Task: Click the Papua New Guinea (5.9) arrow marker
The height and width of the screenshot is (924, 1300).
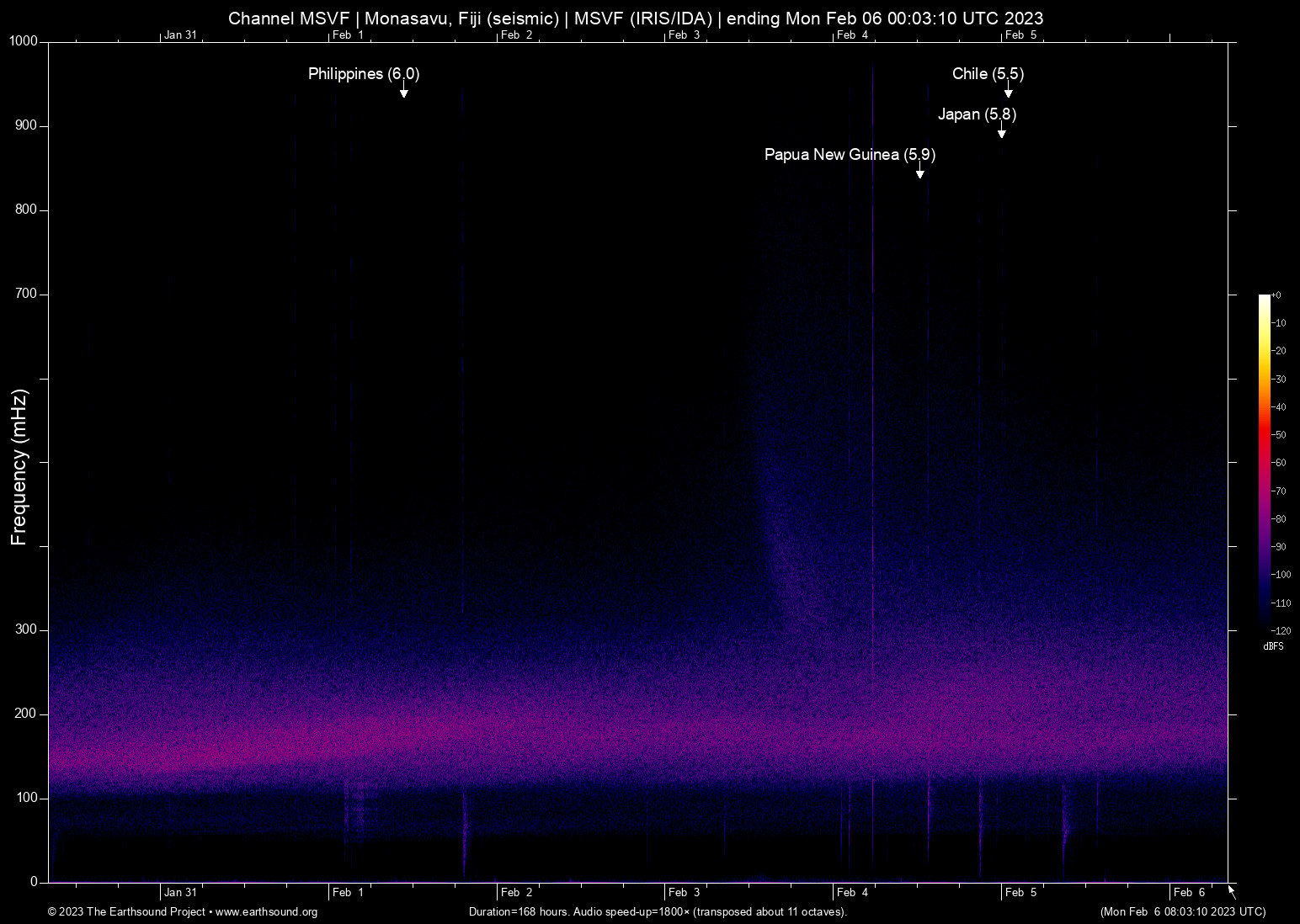Action: click(920, 171)
